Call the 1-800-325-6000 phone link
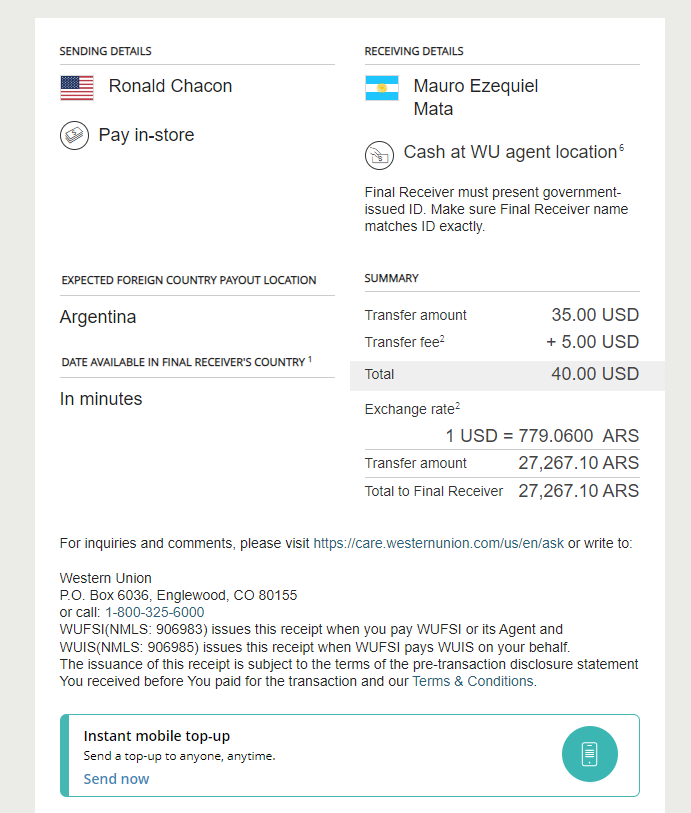 154,612
